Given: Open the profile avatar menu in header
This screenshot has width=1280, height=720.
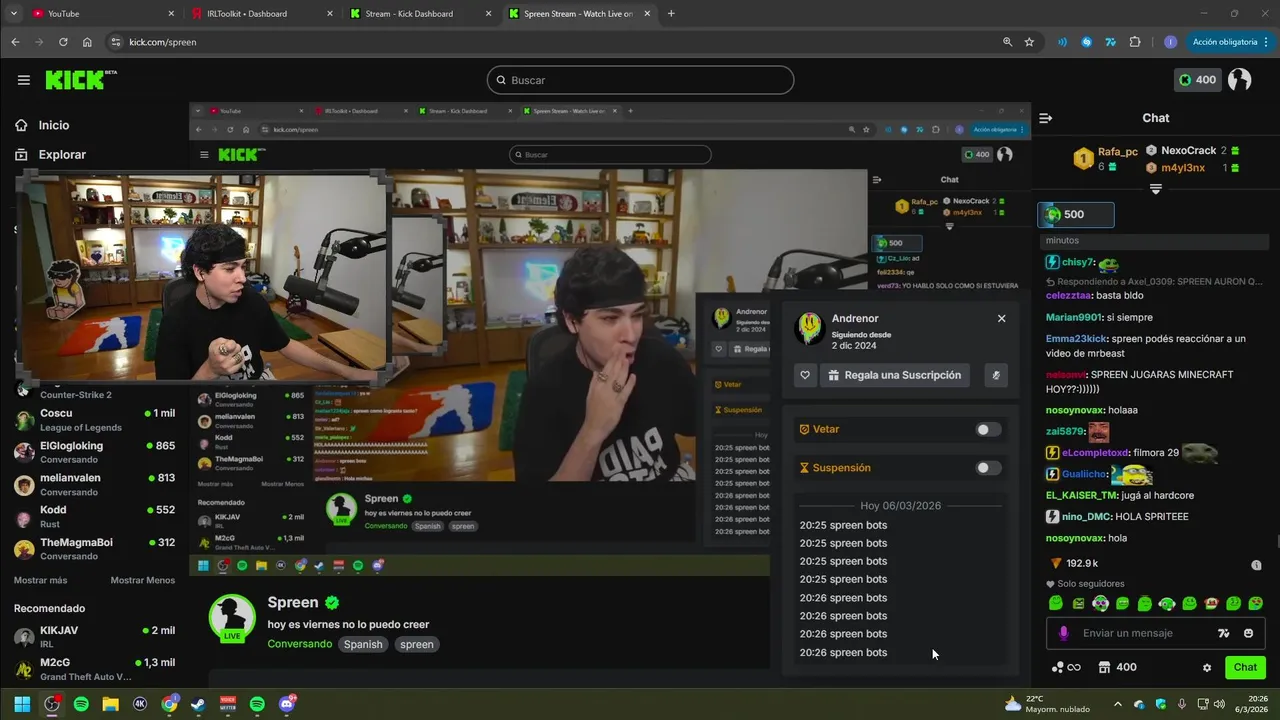Looking at the screenshot, I should [x=1239, y=80].
